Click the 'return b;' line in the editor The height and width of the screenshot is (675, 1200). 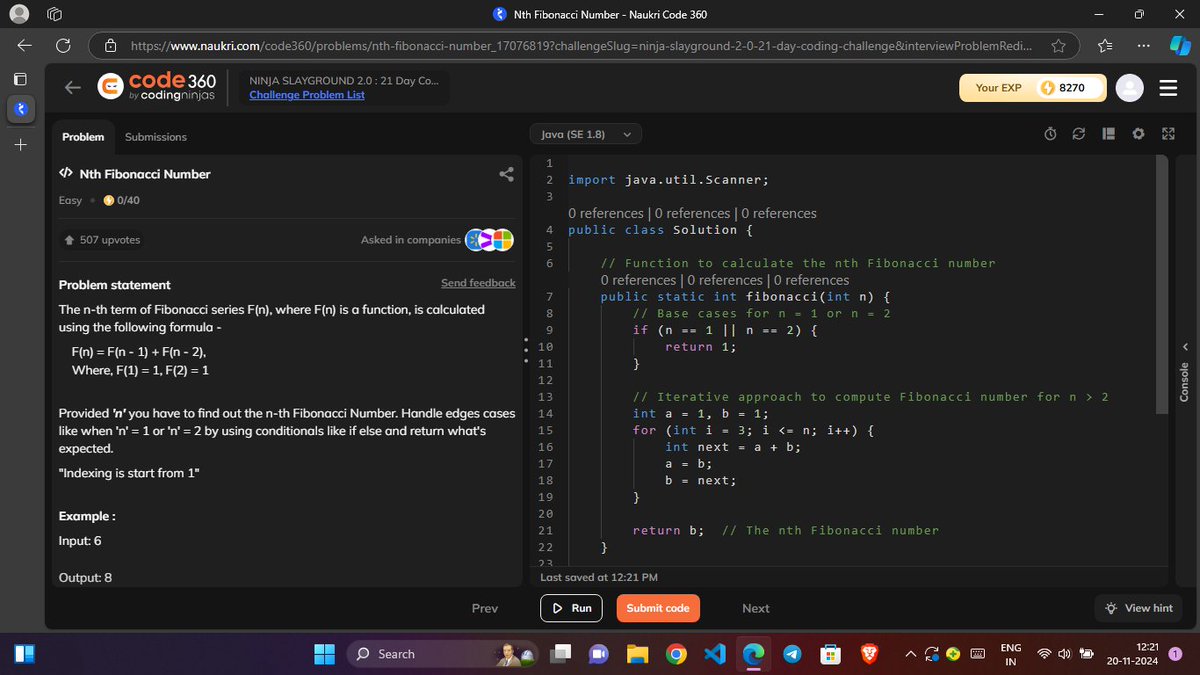tap(669, 531)
